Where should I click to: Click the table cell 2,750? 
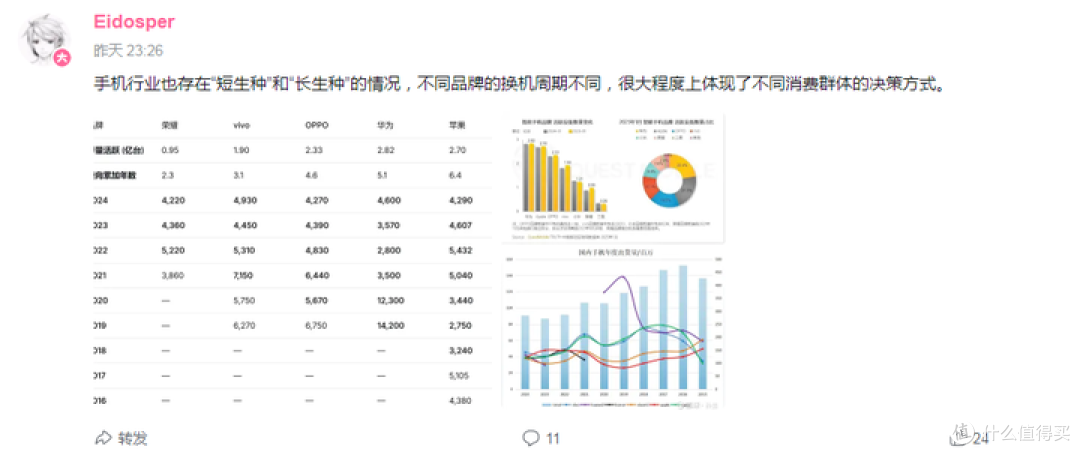(x=461, y=326)
